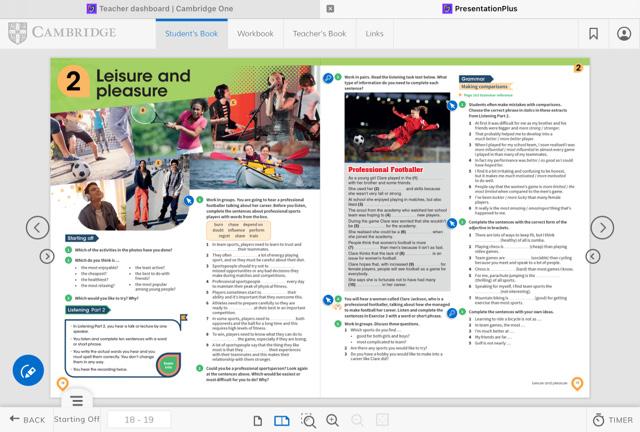This screenshot has height=432, width=640.
Task: Click the orange pin at left page bottom
Action: click(x=62, y=384)
